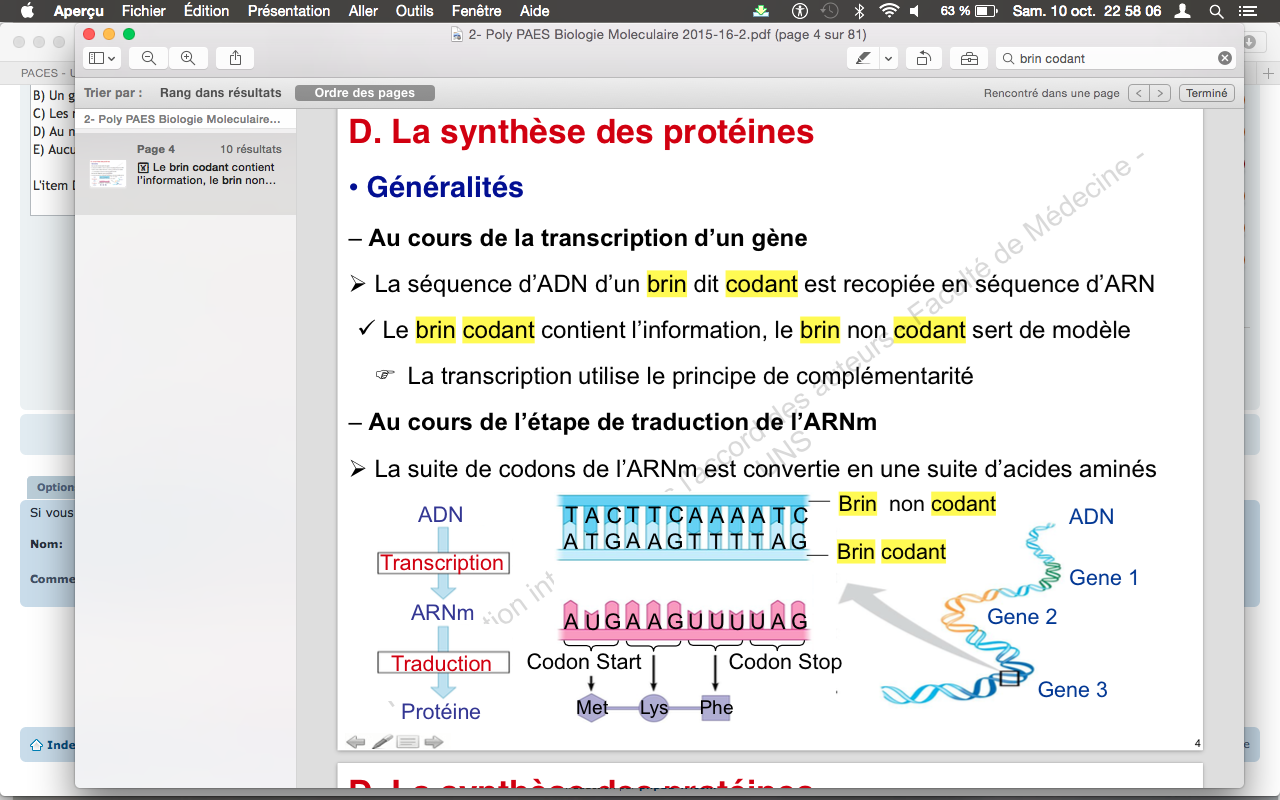1280x800 pixels.
Task: Select Ordre des pages sorting
Action: [x=364, y=93]
